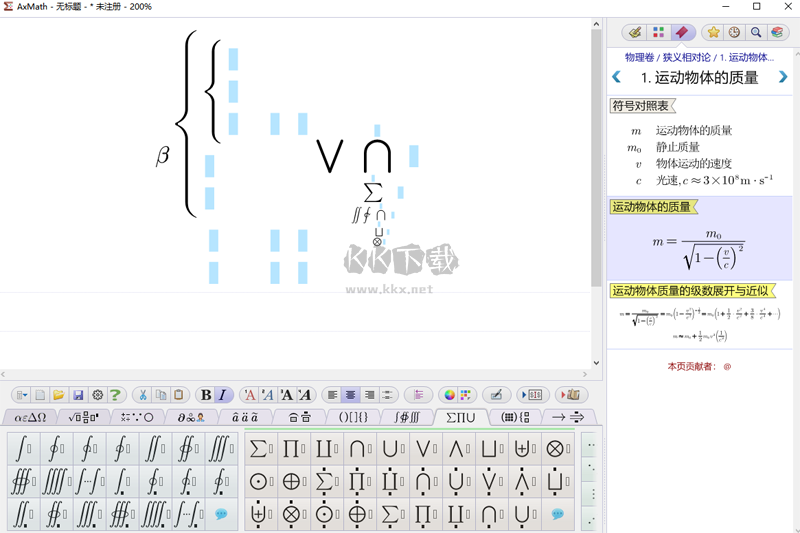Viewport: 800px width, 533px height.
Task: Open the arrows tab
Action: [568, 417]
